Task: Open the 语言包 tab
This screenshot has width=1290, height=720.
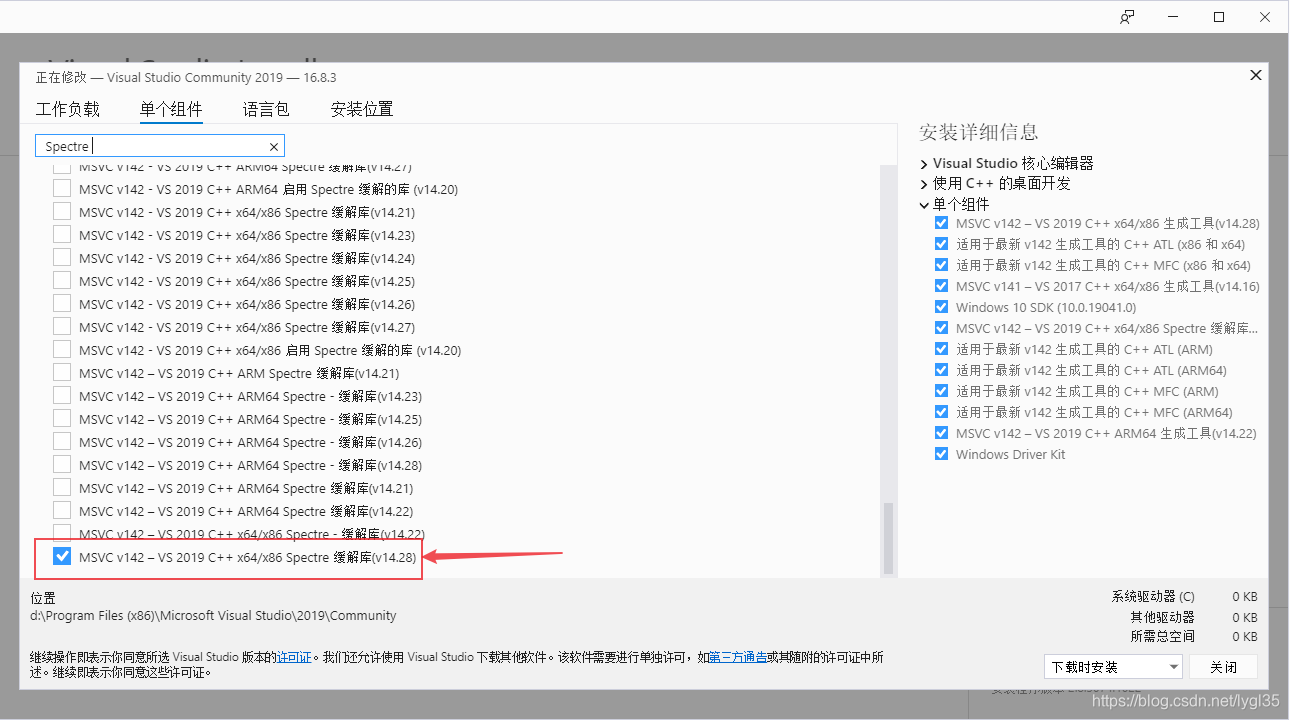Action: [266, 110]
